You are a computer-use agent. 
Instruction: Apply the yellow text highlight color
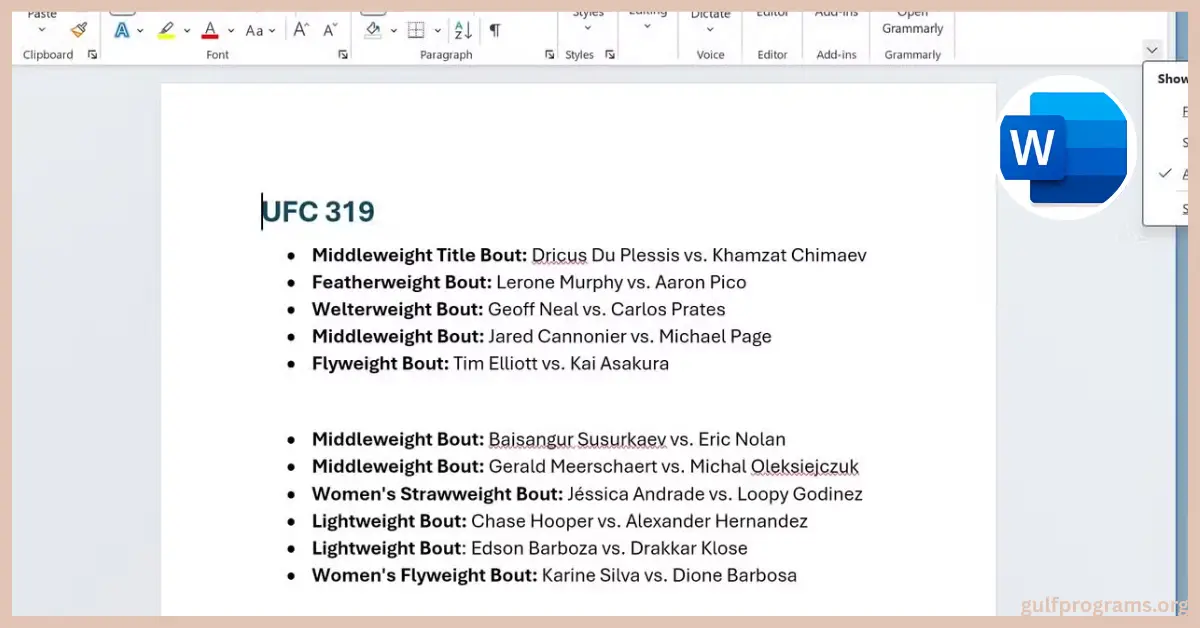[x=166, y=30]
